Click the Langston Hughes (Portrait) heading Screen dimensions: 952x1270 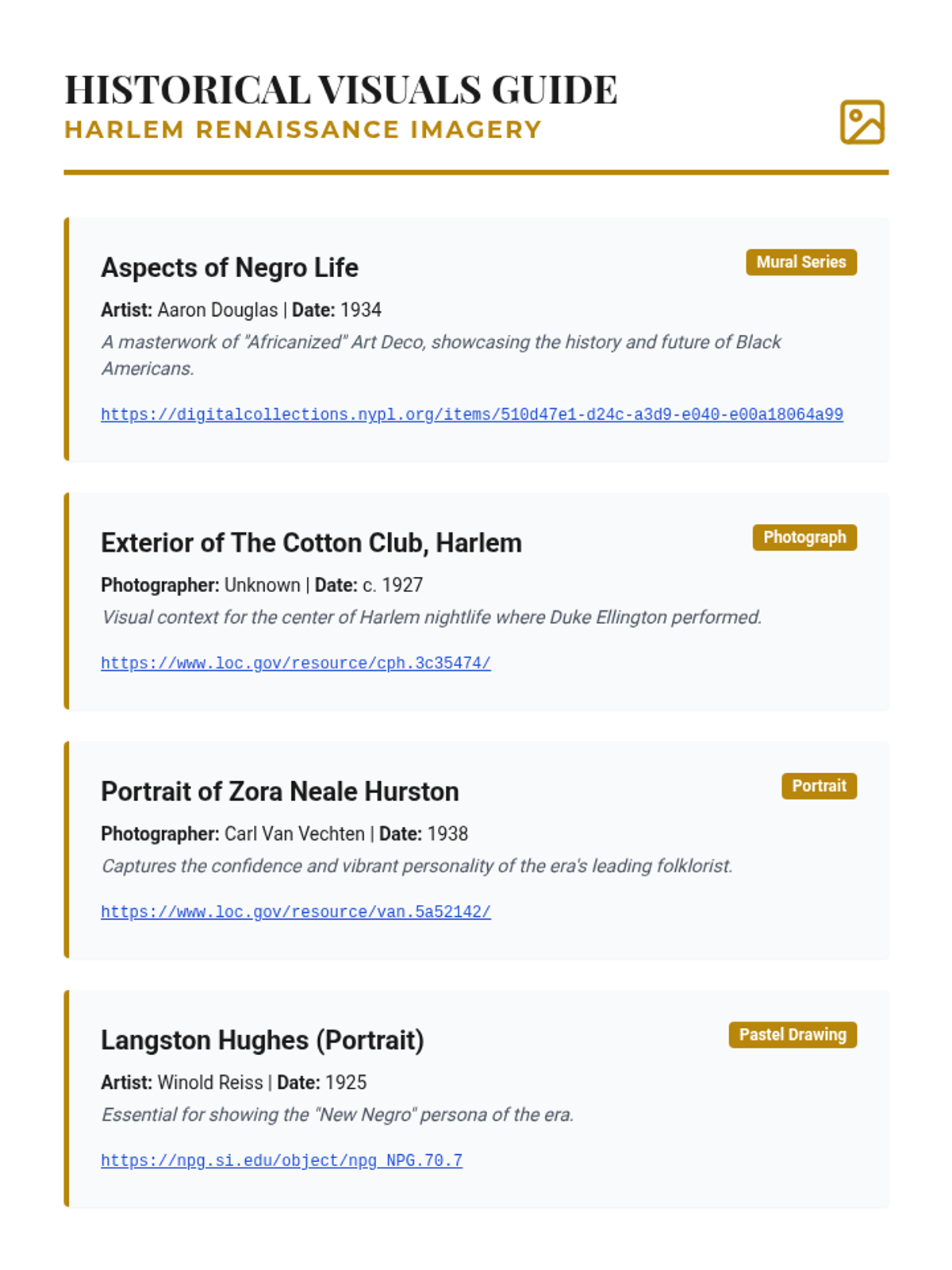click(262, 1040)
